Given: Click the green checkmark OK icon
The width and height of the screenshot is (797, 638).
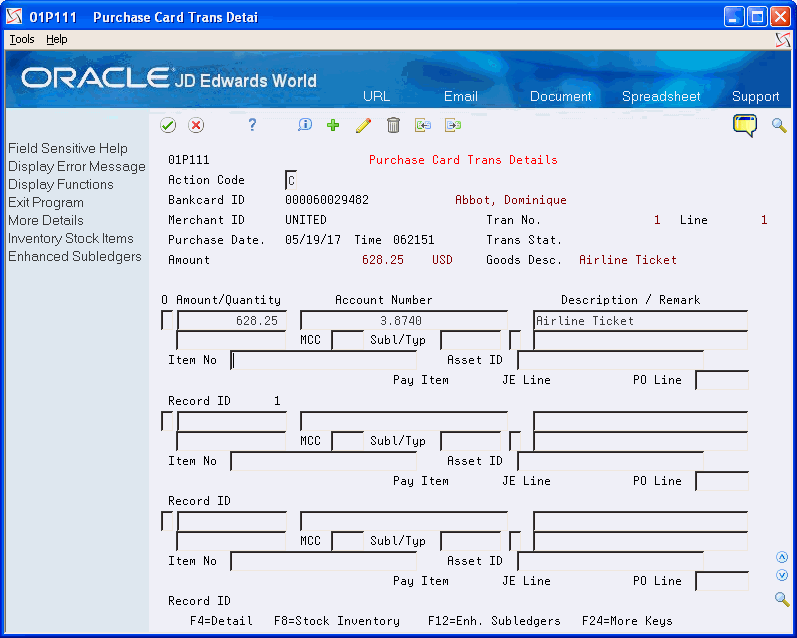Looking at the screenshot, I should (x=168, y=125).
